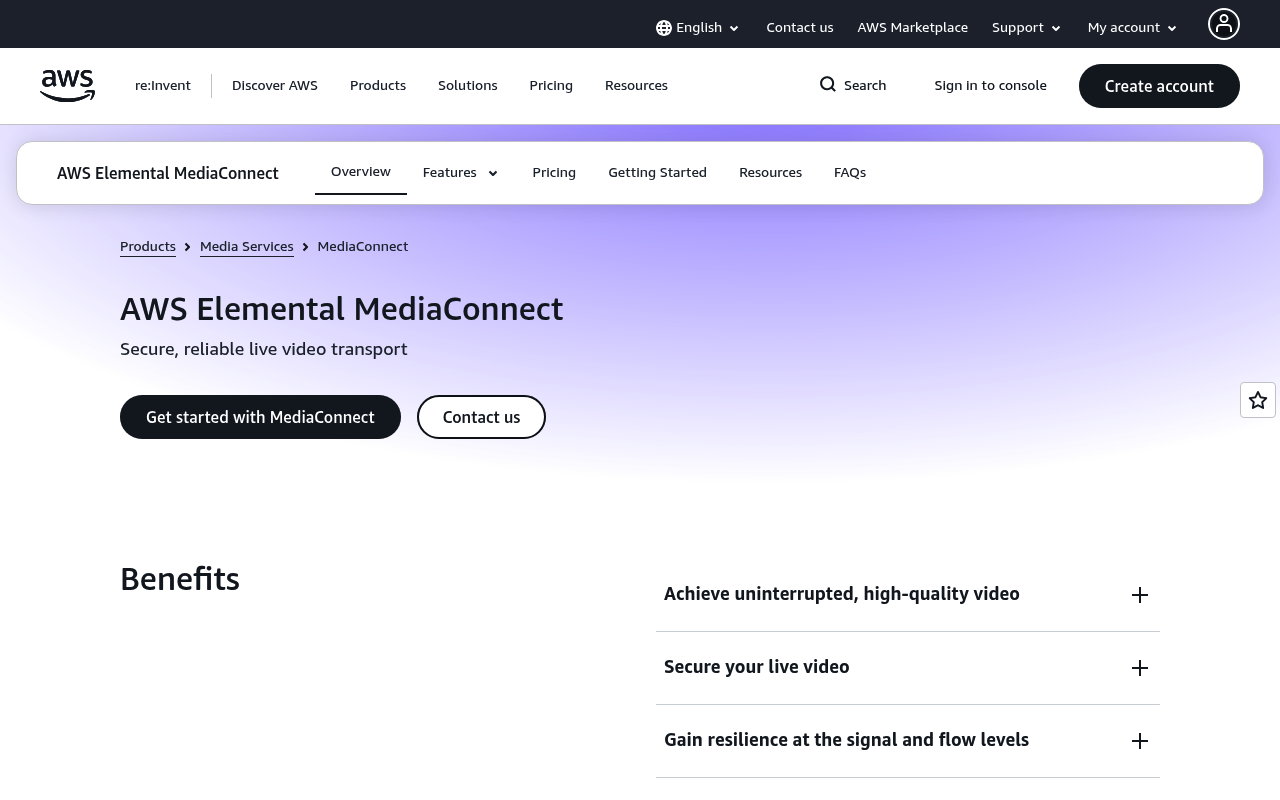1280x800 pixels.
Task: Open the Pricing menu in main navigation
Action: [x=551, y=86]
